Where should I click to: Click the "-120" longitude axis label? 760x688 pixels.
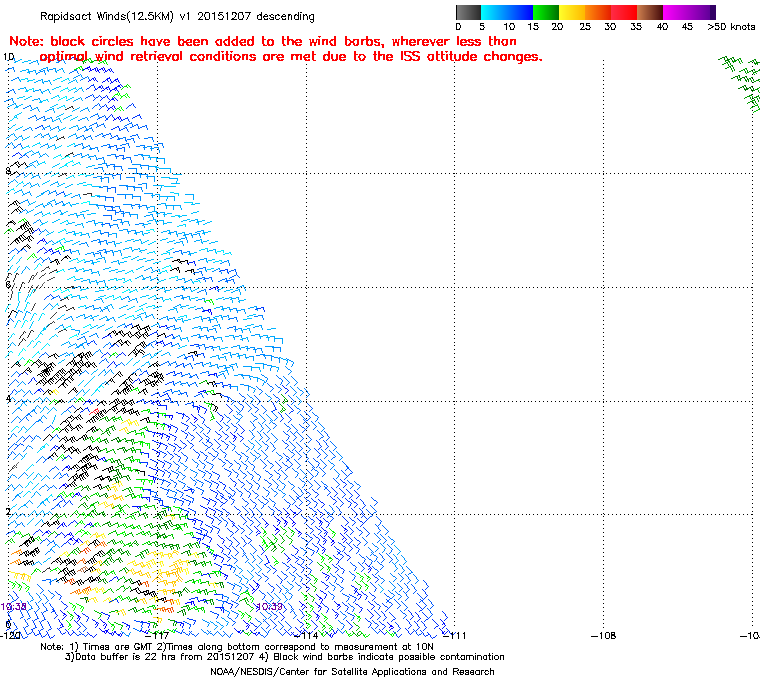coord(10,635)
